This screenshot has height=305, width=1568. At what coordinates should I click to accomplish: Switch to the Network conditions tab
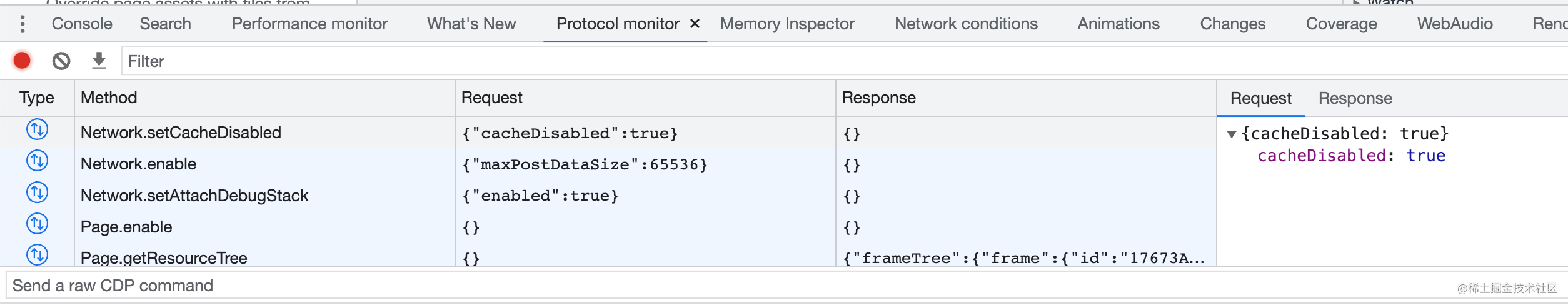tap(966, 24)
